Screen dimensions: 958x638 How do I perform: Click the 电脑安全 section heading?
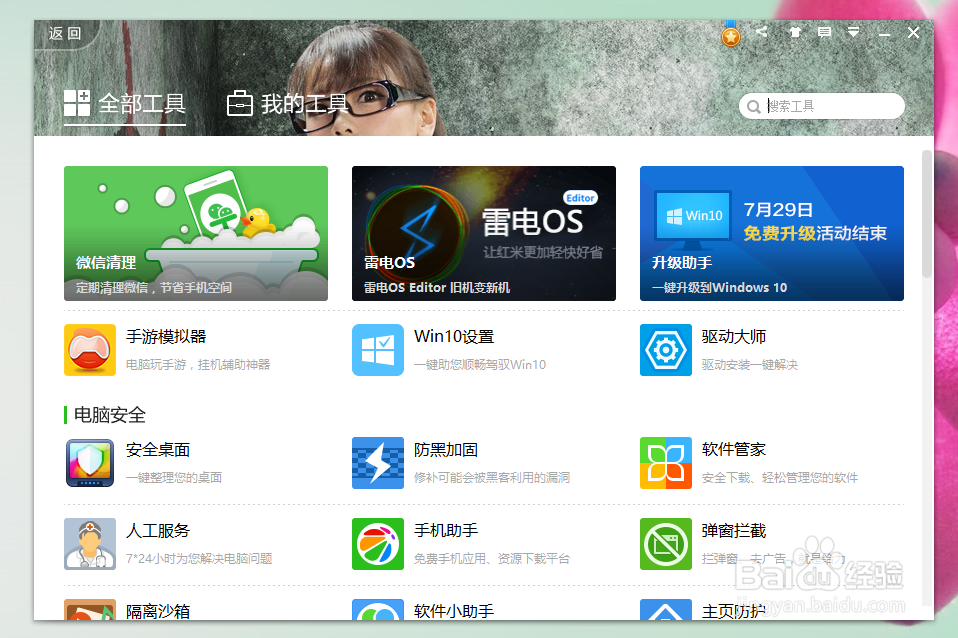tap(110, 416)
